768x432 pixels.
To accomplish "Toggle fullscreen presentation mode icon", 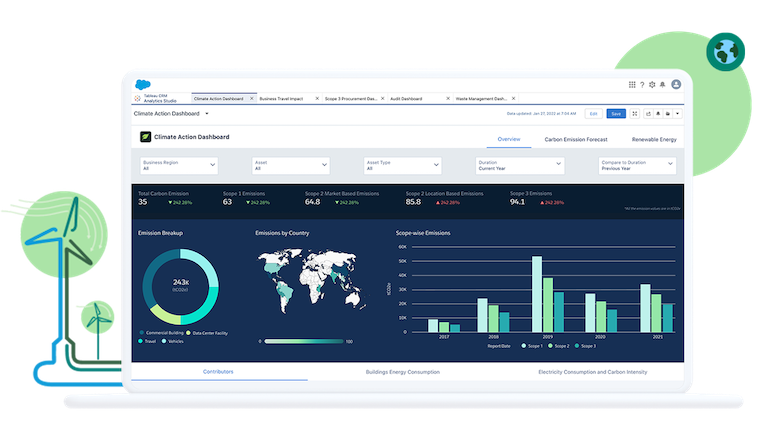I will [635, 114].
